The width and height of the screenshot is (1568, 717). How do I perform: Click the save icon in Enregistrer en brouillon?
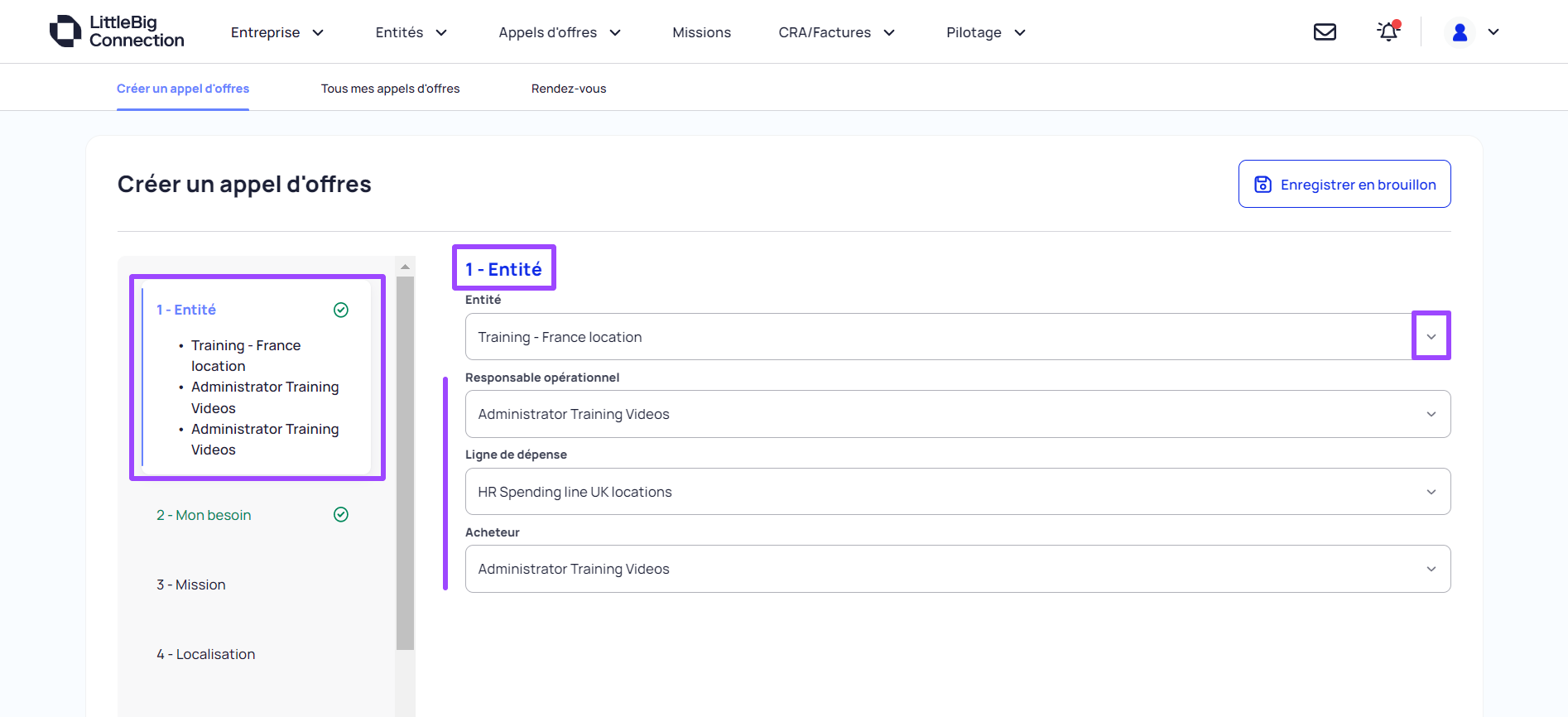[1263, 185]
